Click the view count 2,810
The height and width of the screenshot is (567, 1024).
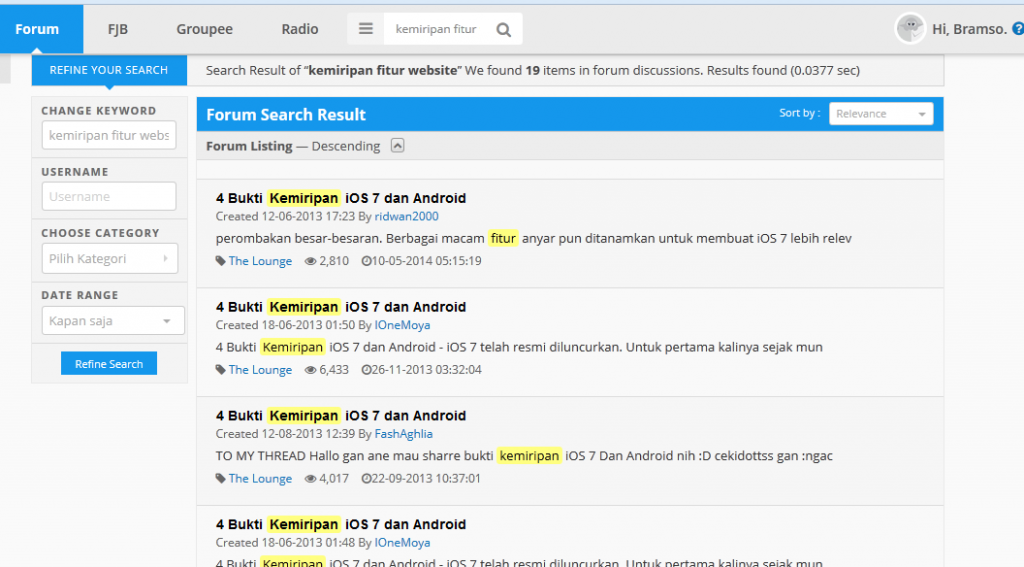coord(334,261)
